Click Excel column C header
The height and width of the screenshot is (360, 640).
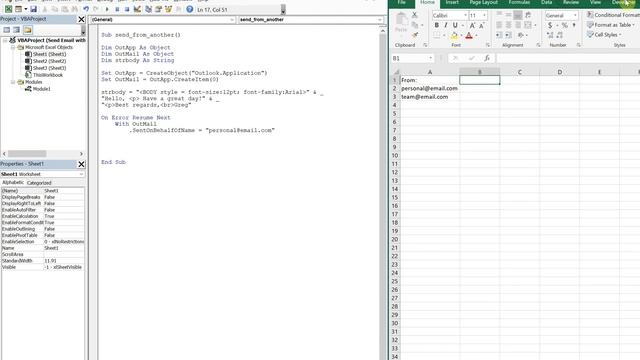520,72
